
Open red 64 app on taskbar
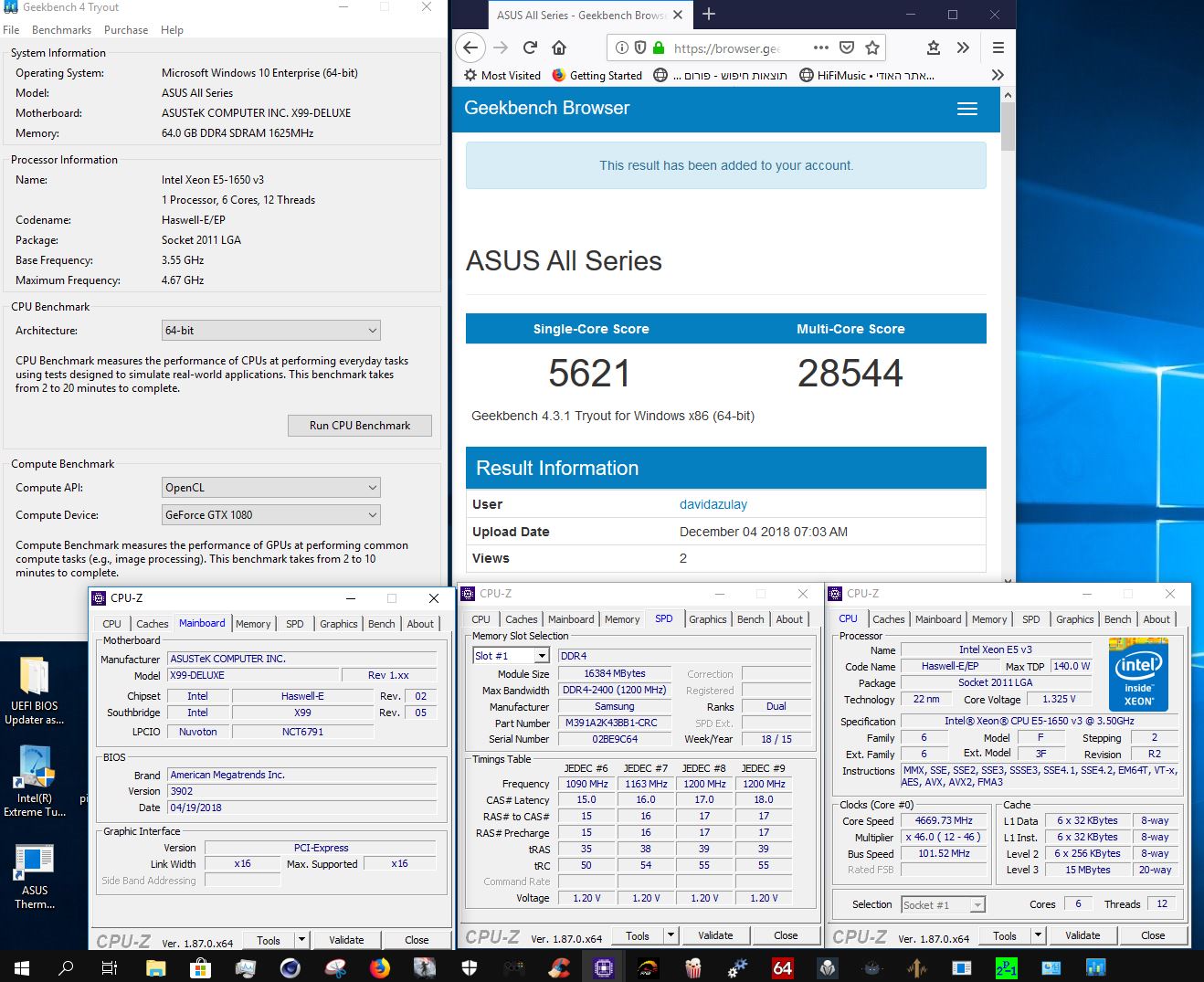(x=783, y=967)
